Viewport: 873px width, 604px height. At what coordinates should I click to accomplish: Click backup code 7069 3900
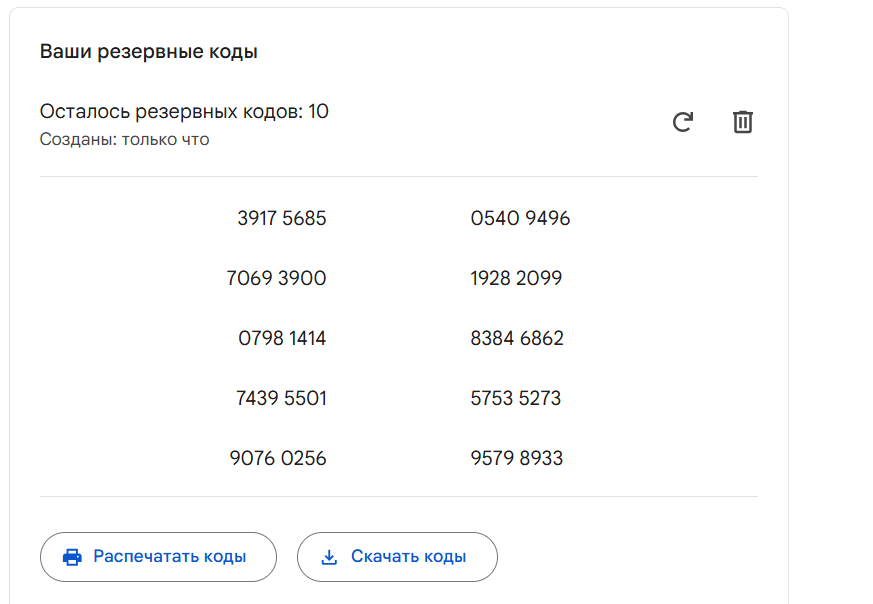[x=277, y=278]
